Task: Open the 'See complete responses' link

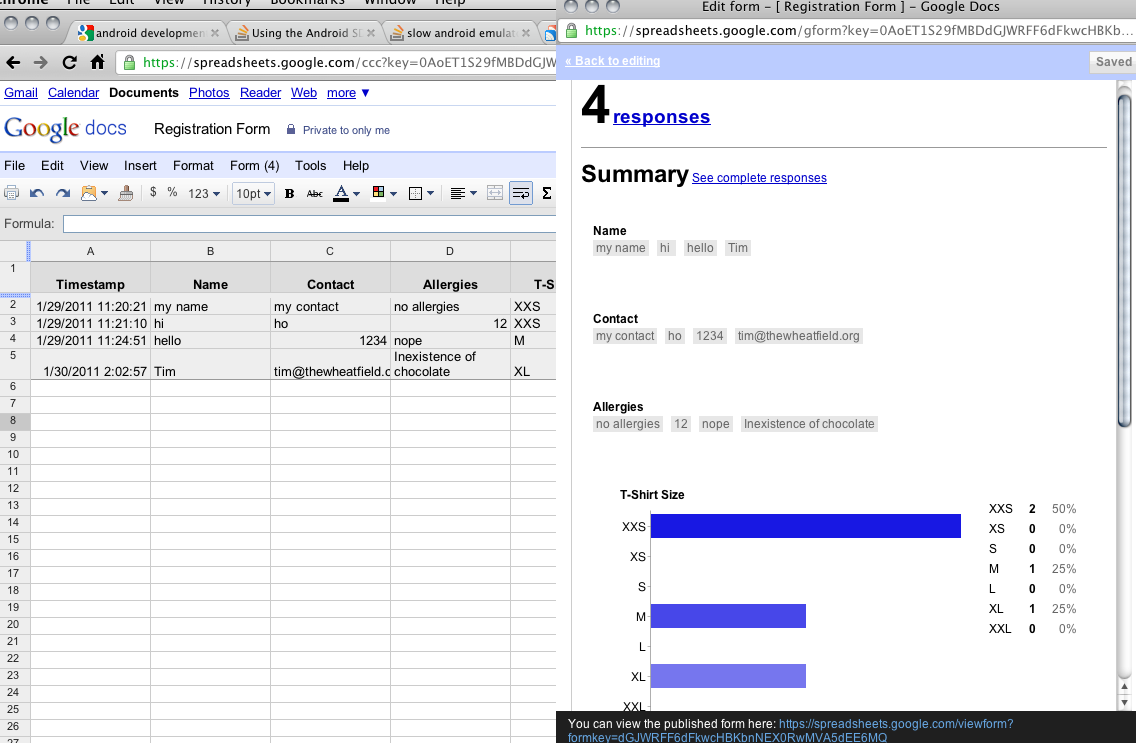Action: click(x=759, y=178)
